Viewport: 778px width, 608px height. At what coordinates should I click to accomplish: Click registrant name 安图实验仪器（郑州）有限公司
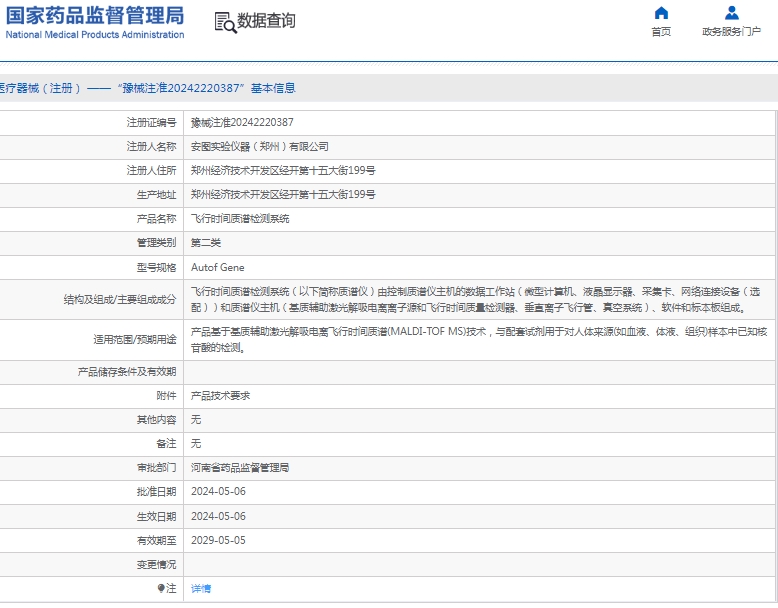click(259, 147)
